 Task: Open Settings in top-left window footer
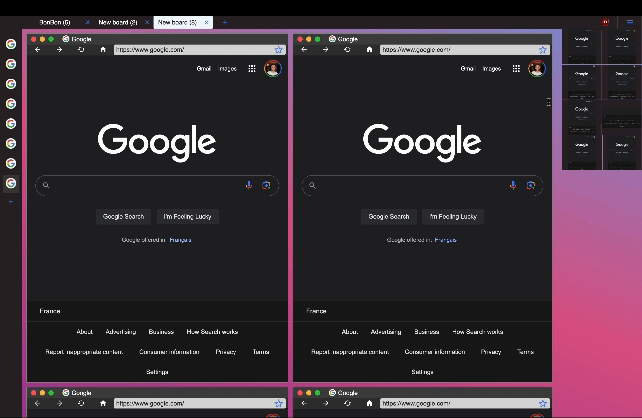(x=157, y=372)
